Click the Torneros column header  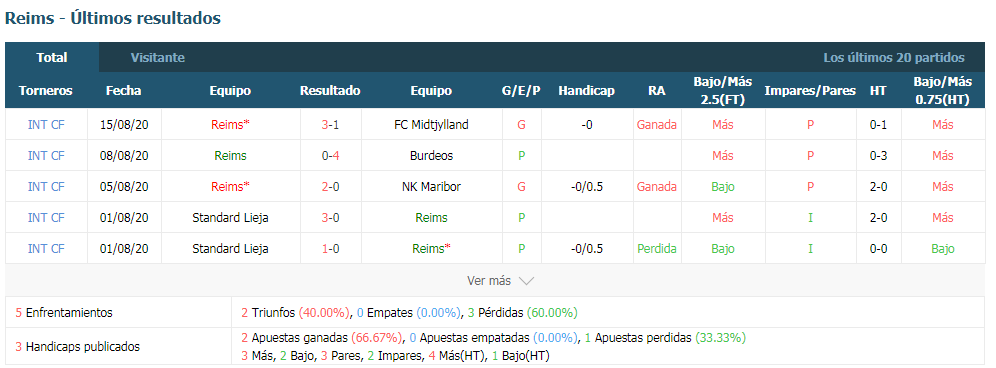(46, 91)
